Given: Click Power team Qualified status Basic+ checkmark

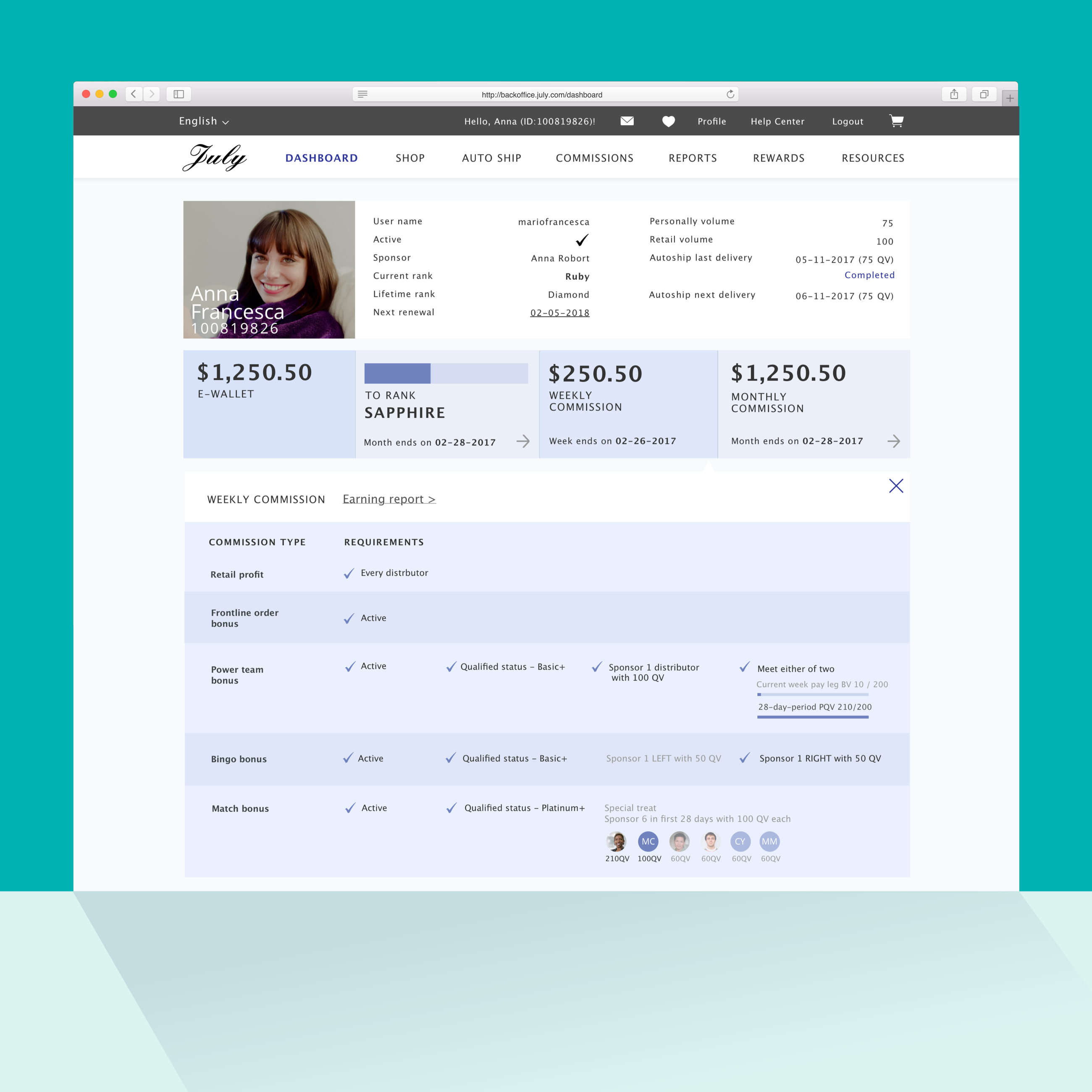Looking at the screenshot, I should pos(451,667).
